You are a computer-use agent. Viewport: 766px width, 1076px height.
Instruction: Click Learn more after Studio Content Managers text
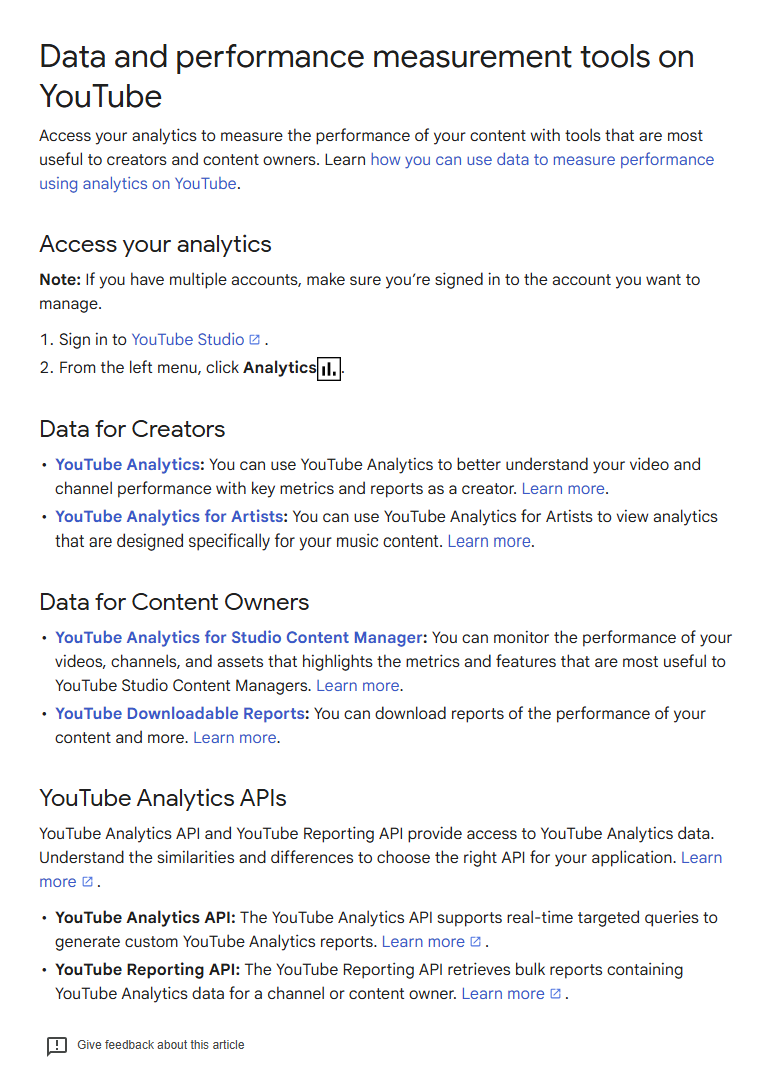pyautogui.click(x=358, y=686)
